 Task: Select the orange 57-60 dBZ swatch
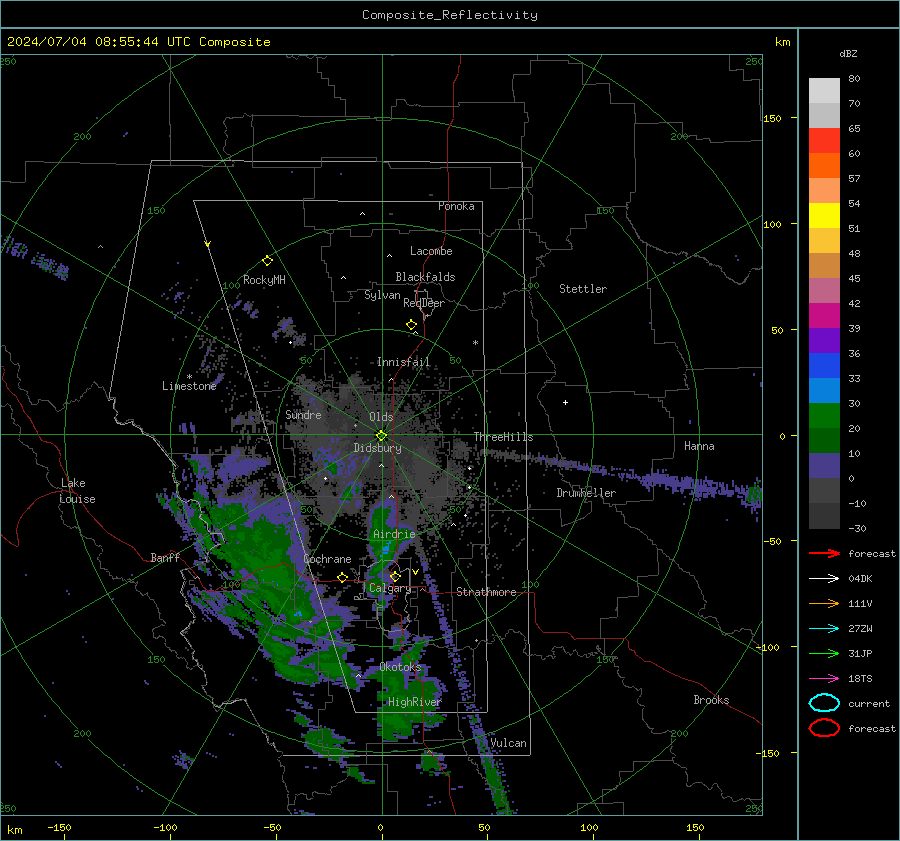(x=824, y=166)
